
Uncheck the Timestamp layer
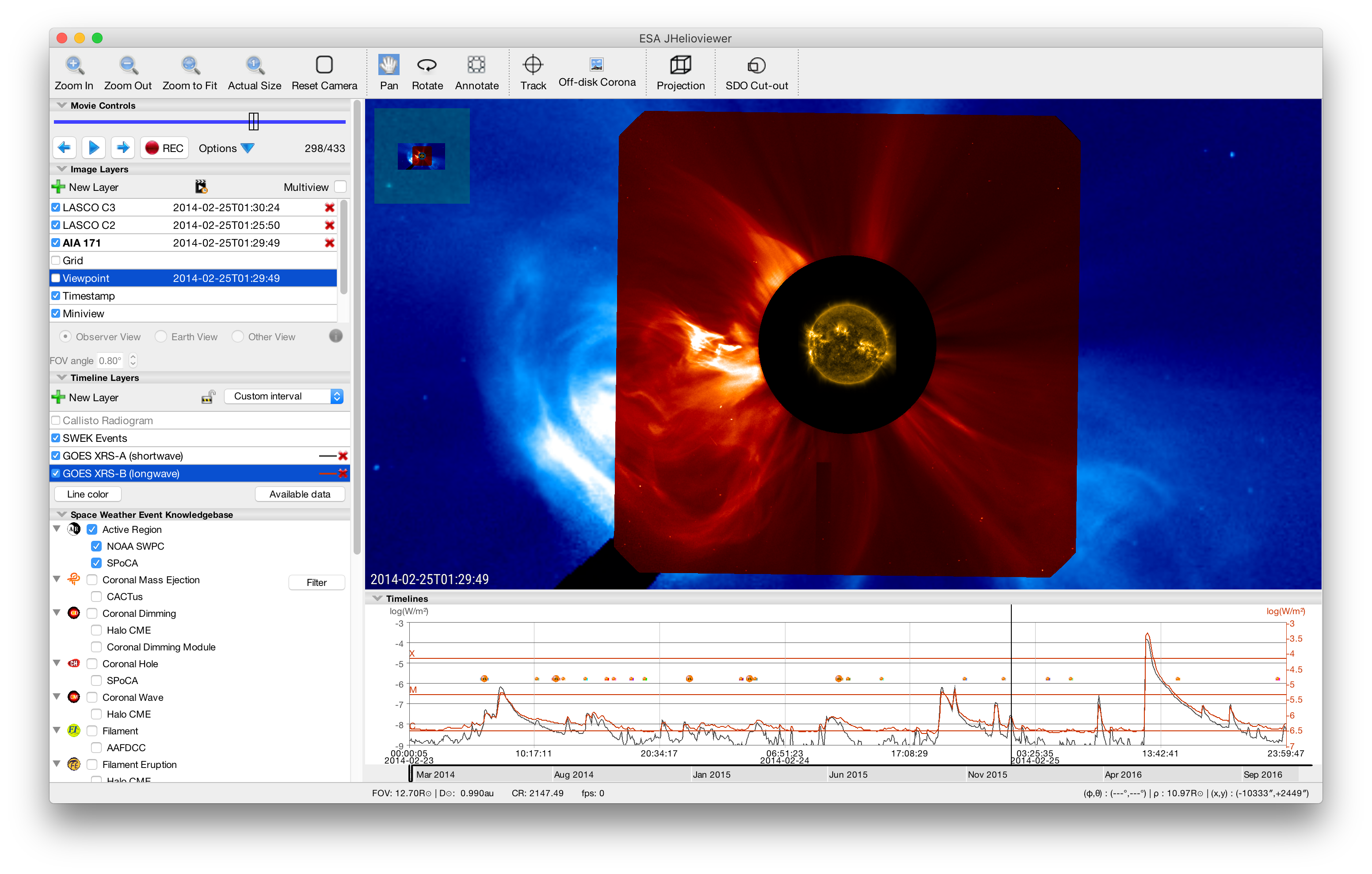(x=56, y=296)
